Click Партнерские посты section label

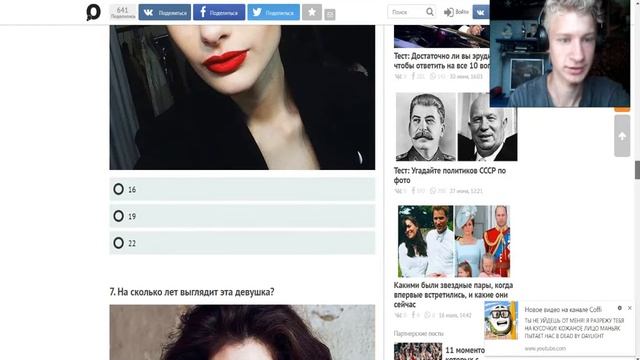tap(418, 333)
